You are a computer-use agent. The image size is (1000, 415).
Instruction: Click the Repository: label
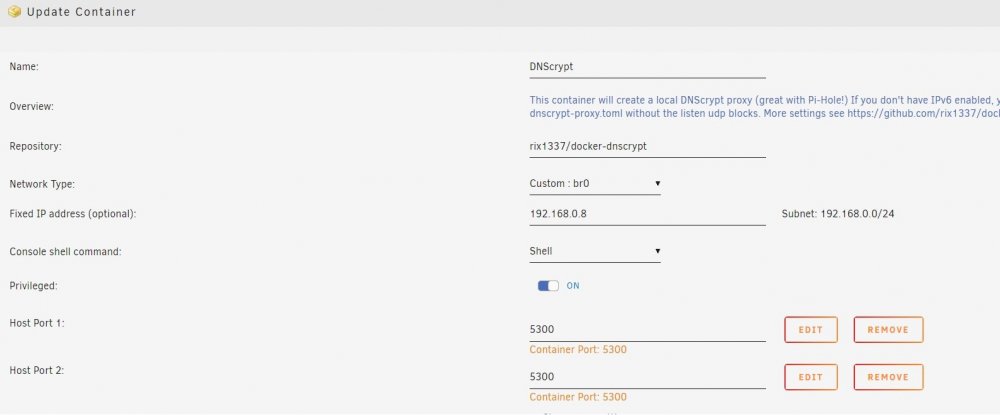pyautogui.click(x=35, y=147)
